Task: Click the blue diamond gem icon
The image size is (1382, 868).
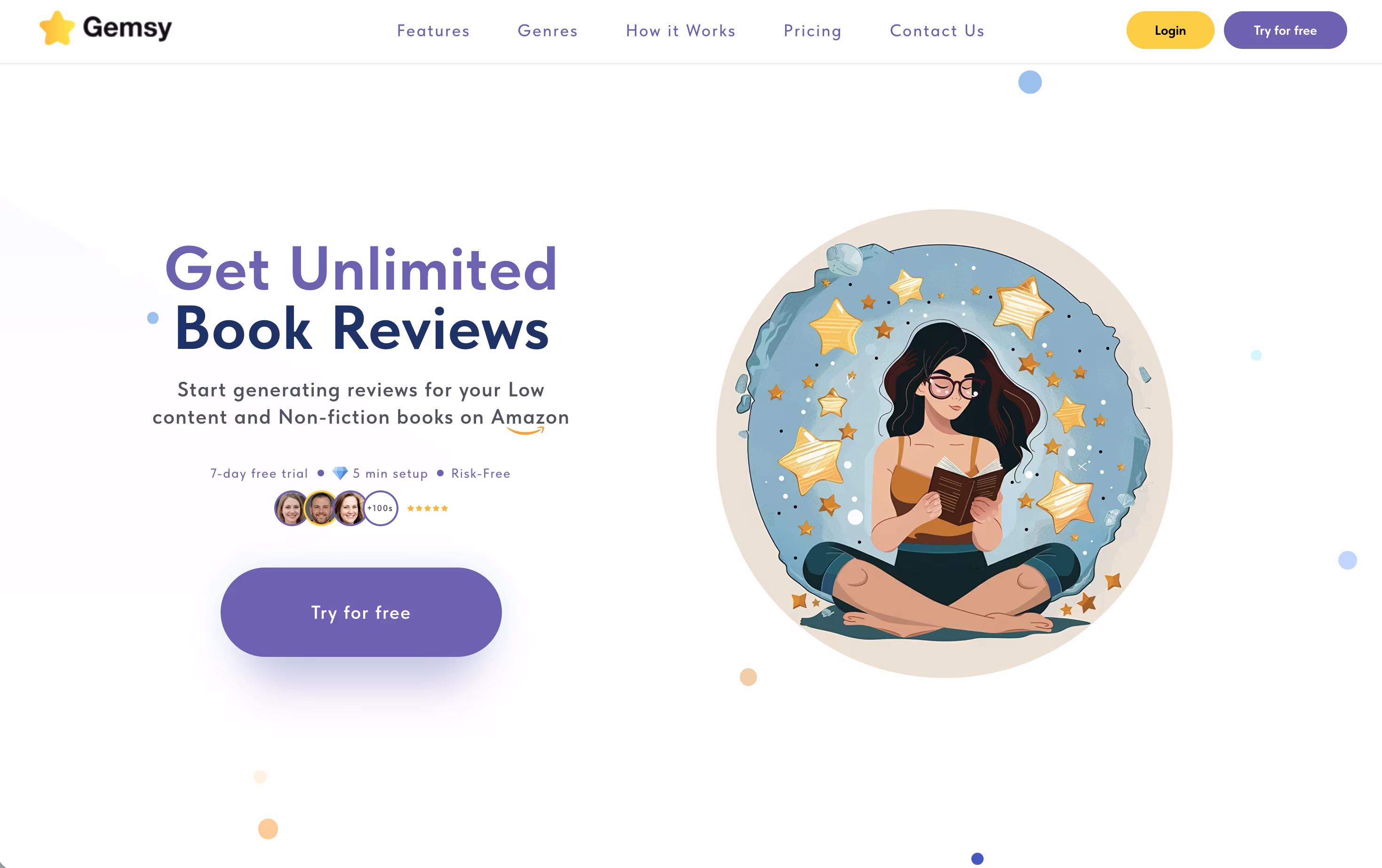Action: click(340, 473)
